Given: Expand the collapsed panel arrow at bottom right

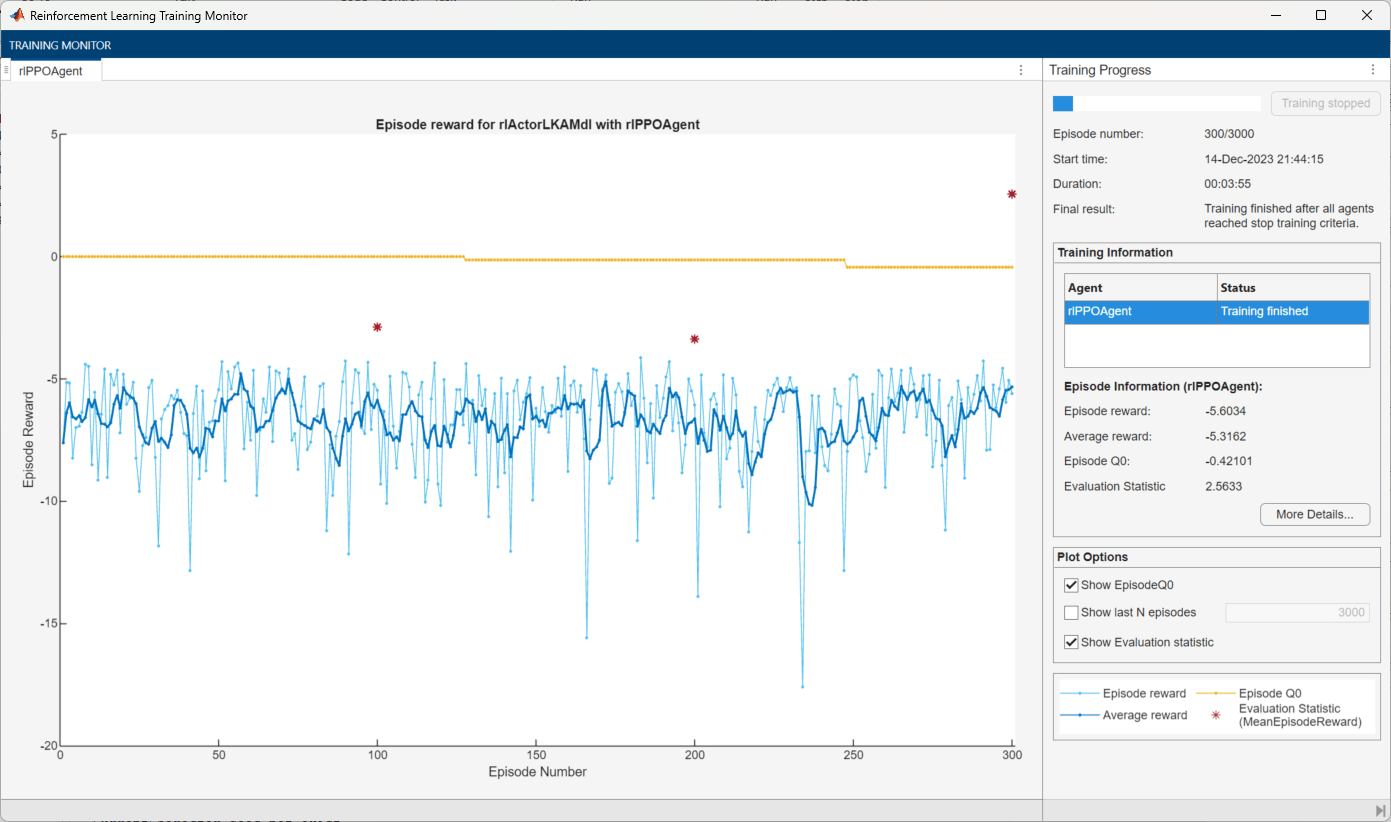Looking at the screenshot, I should [1380, 810].
